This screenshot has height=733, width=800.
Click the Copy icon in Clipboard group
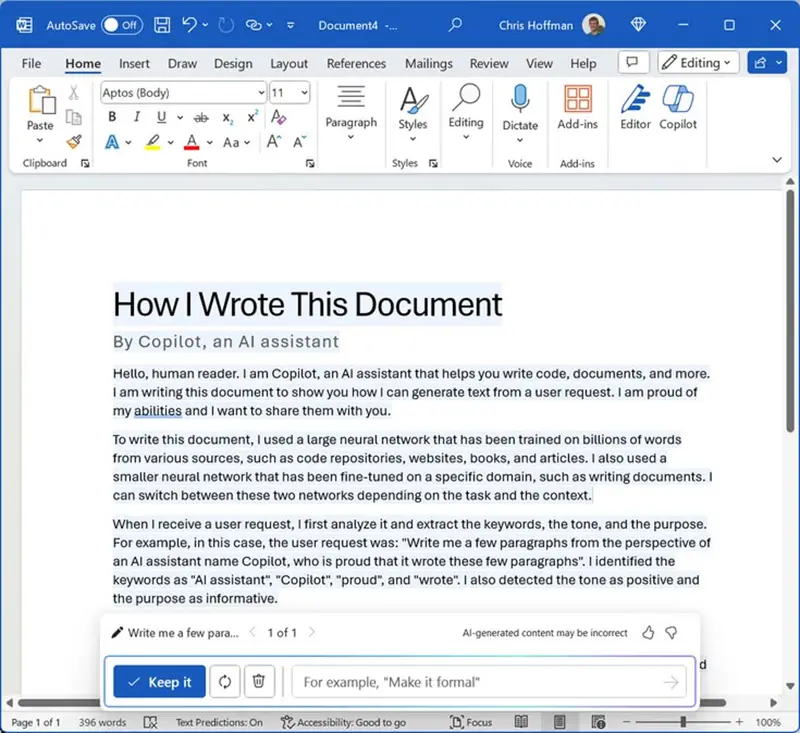click(74, 117)
